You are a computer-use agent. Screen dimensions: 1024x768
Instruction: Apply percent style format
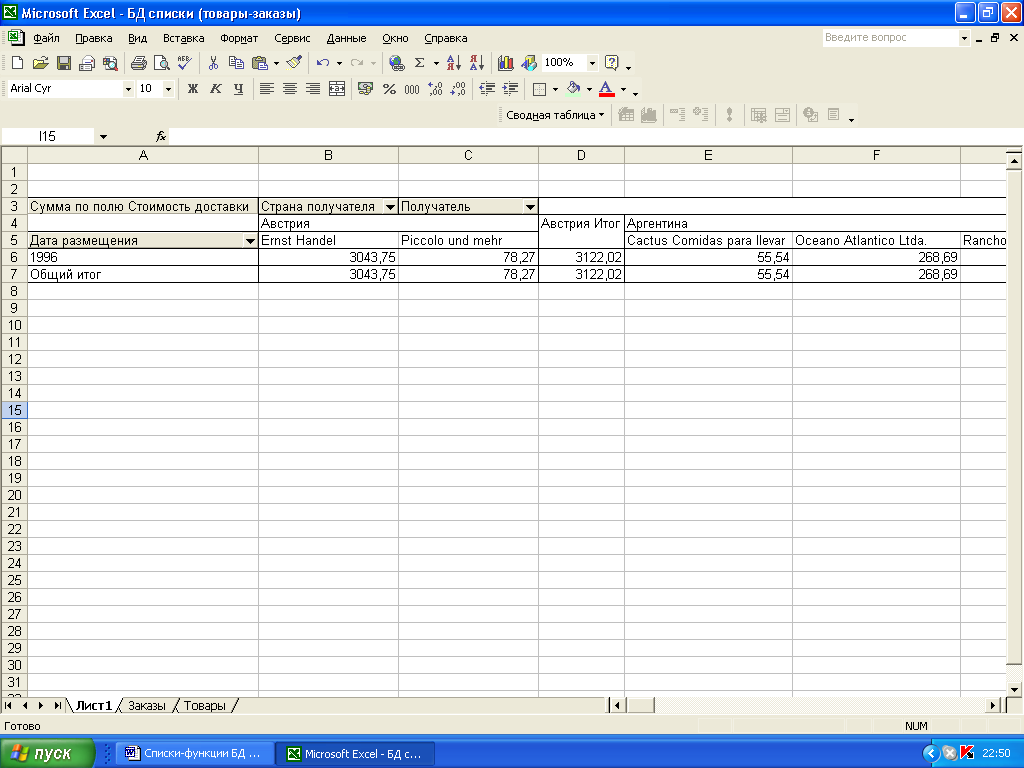point(389,89)
